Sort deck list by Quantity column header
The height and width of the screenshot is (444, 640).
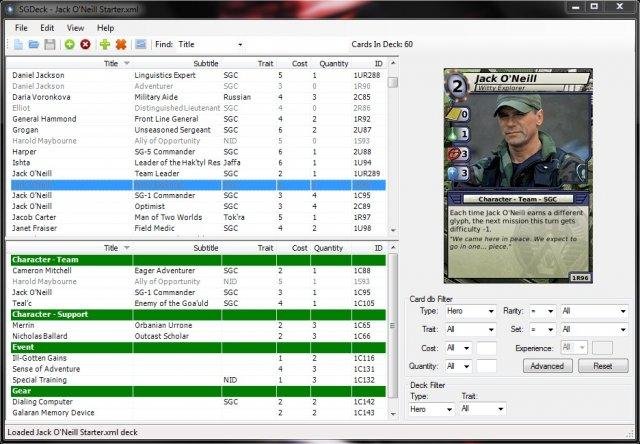(330, 248)
